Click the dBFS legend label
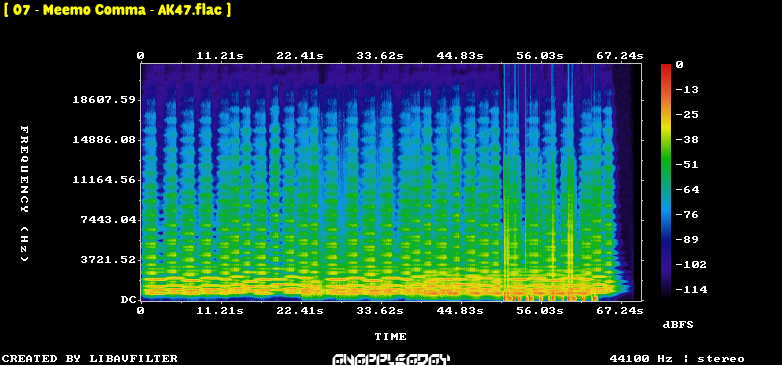This screenshot has height=365, width=782. pyautogui.click(x=678, y=325)
